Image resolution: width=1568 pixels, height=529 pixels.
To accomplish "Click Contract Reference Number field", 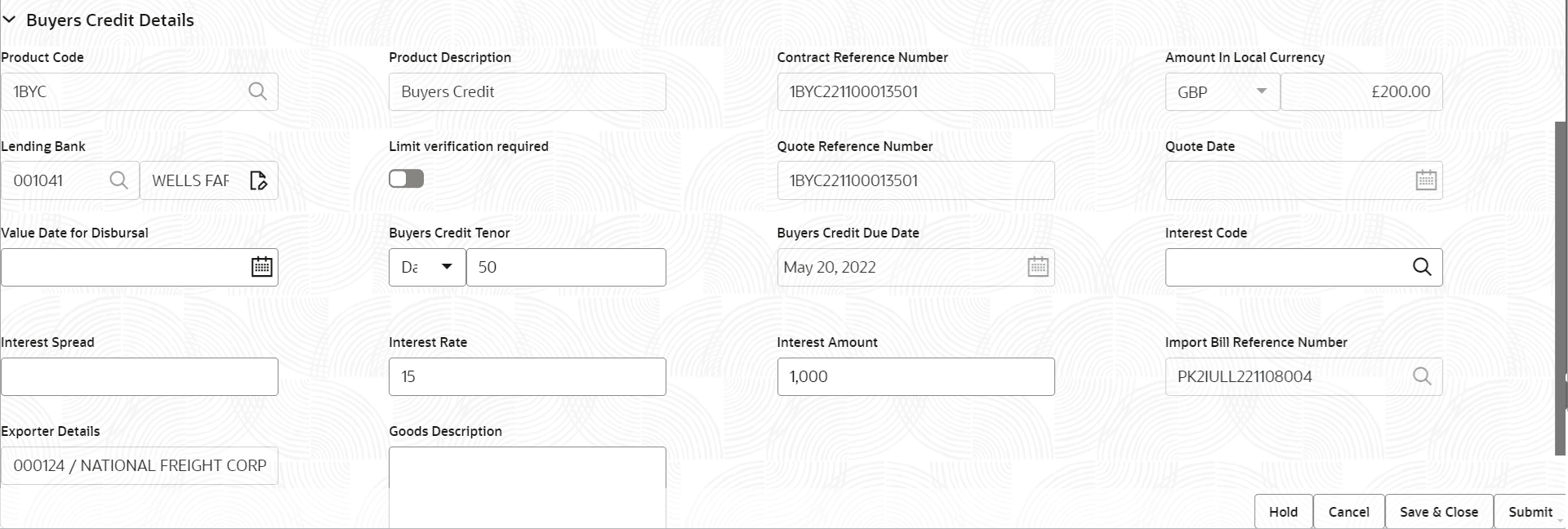I will pos(915,91).
